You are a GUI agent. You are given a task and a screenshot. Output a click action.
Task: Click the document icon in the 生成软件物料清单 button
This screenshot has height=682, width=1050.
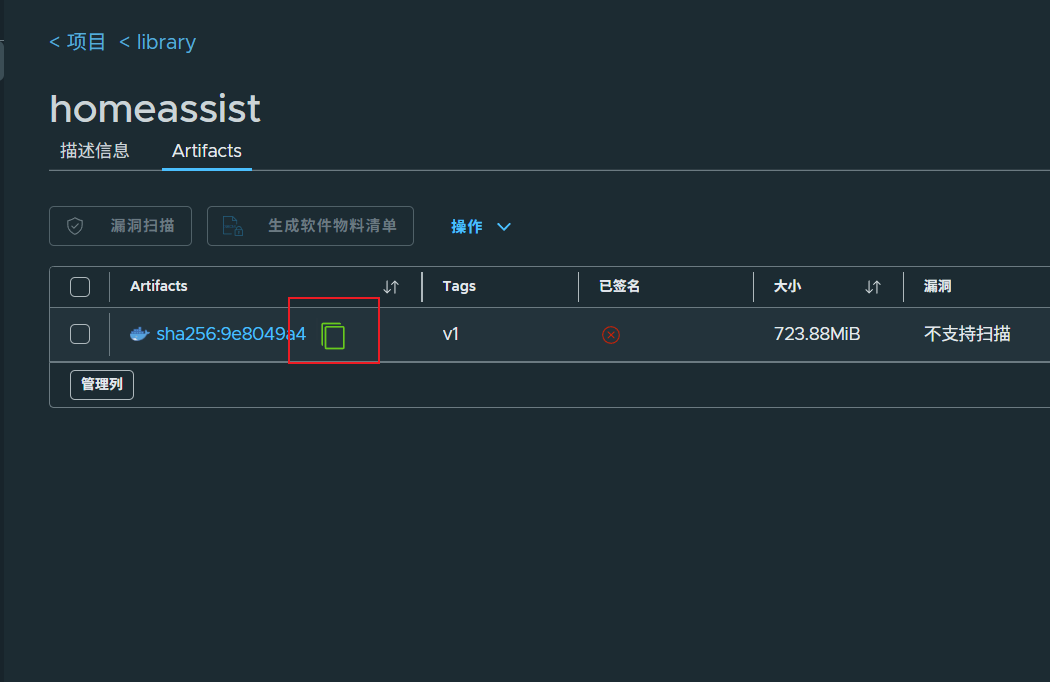[232, 226]
